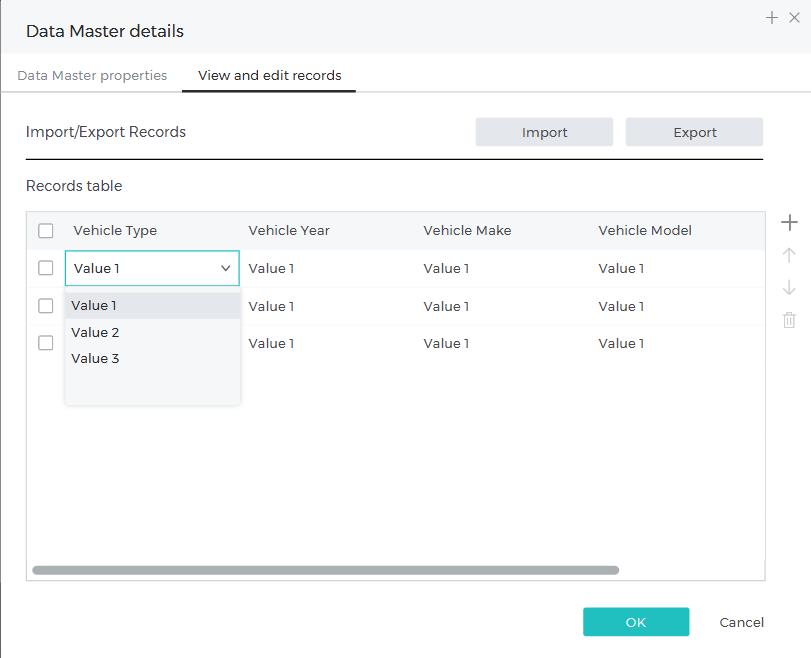Choose Value 2 in the dropdown list
The height and width of the screenshot is (658, 811).
pos(95,332)
